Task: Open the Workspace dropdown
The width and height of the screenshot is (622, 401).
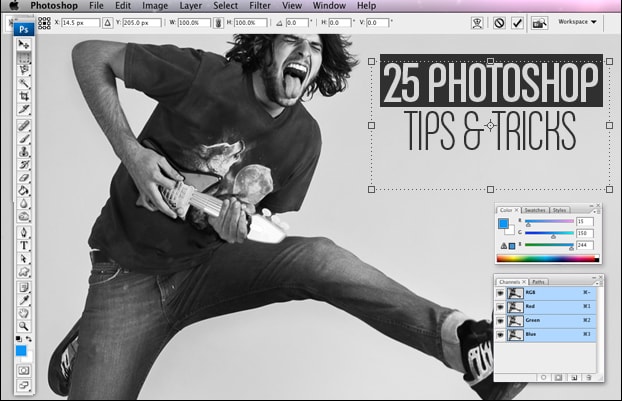Action: tap(577, 22)
